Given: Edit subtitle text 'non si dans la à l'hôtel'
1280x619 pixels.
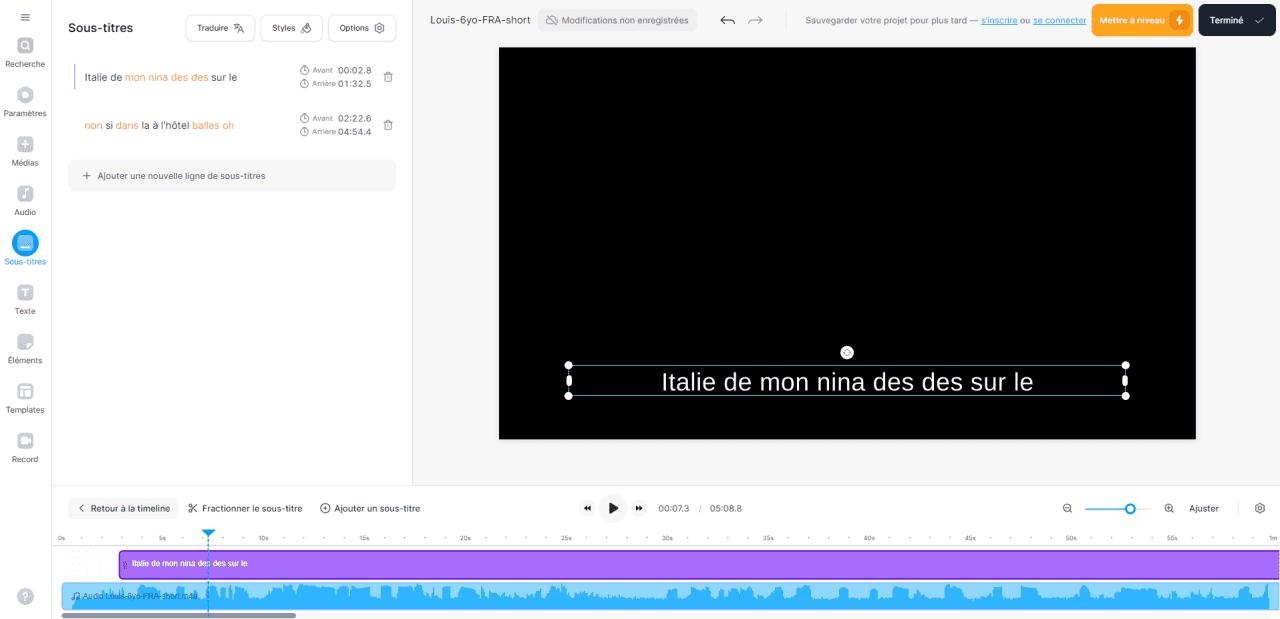Looking at the screenshot, I should pos(159,125).
